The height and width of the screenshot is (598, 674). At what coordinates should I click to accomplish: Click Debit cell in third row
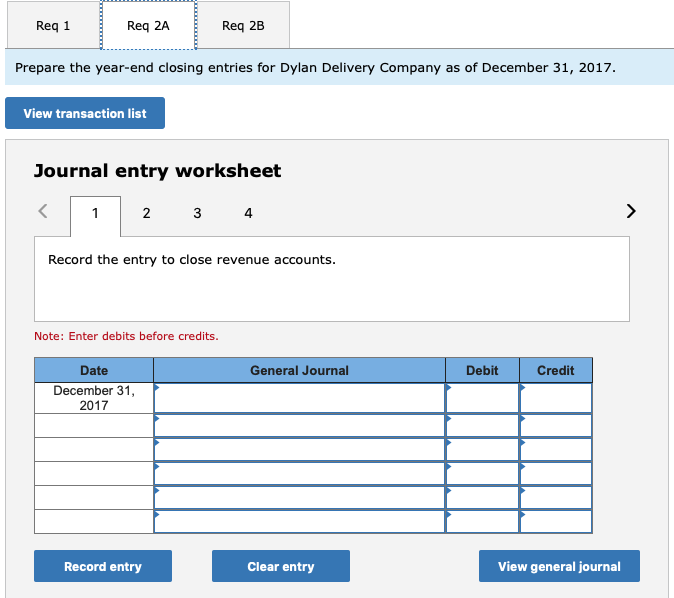[482, 450]
